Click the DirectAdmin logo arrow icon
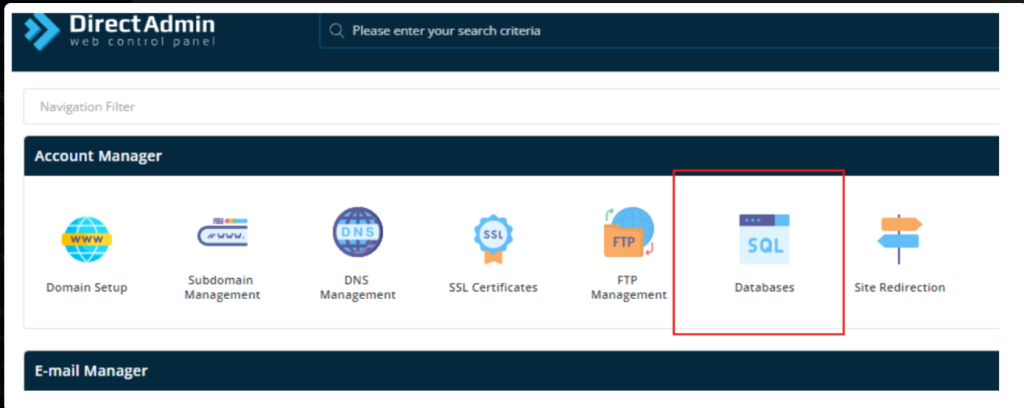The height and width of the screenshot is (408, 1024). tap(43, 31)
